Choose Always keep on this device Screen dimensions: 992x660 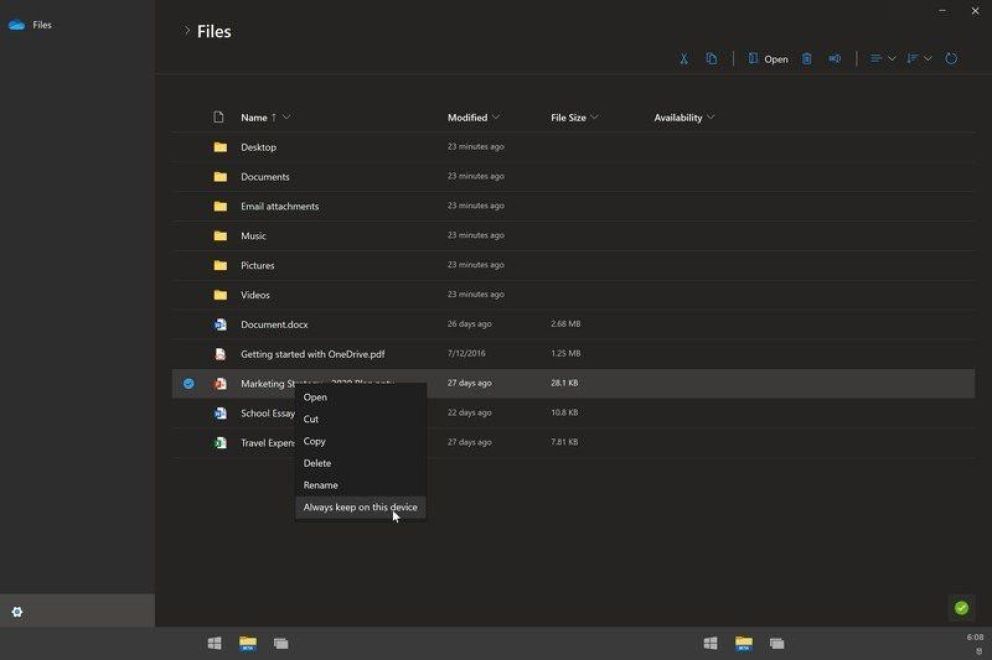pyautogui.click(x=361, y=507)
